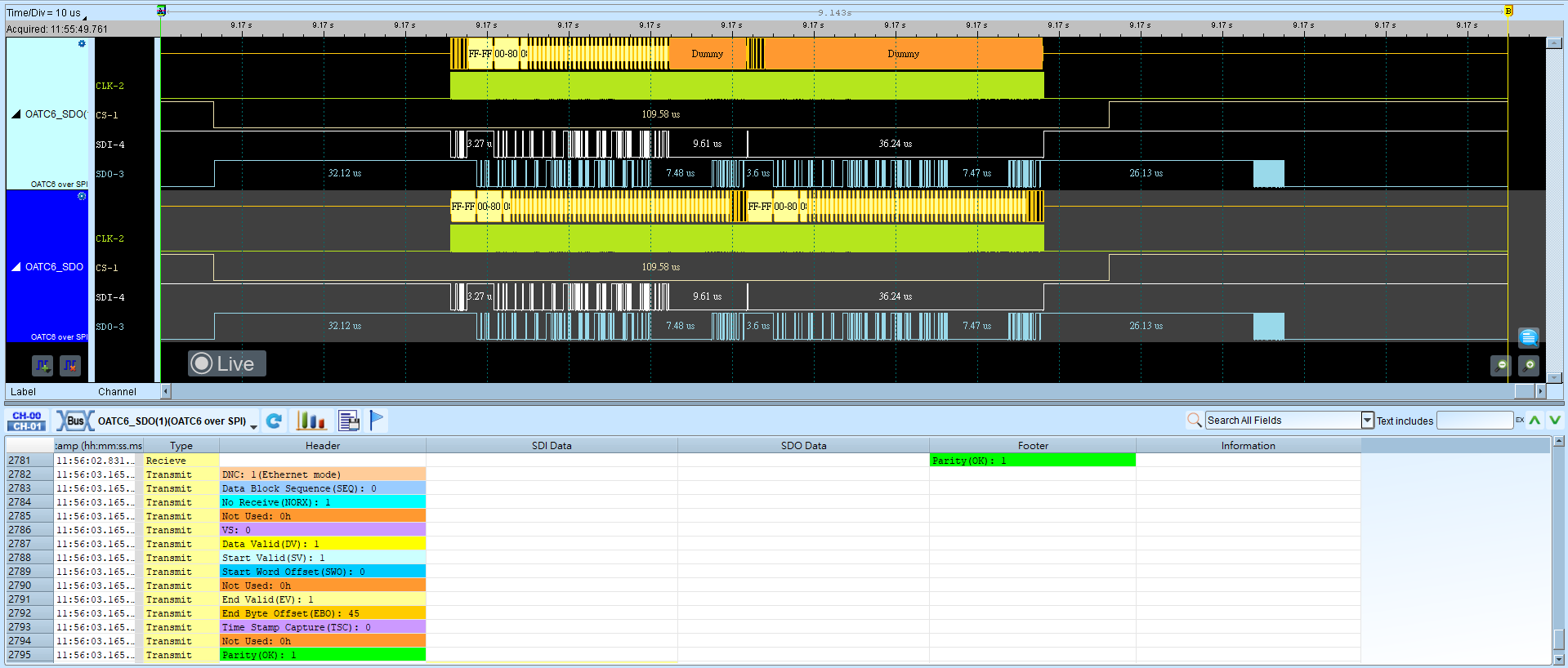Open settings gear of first OATC6_SDO bus
The image size is (1568, 668).
pos(82,44)
